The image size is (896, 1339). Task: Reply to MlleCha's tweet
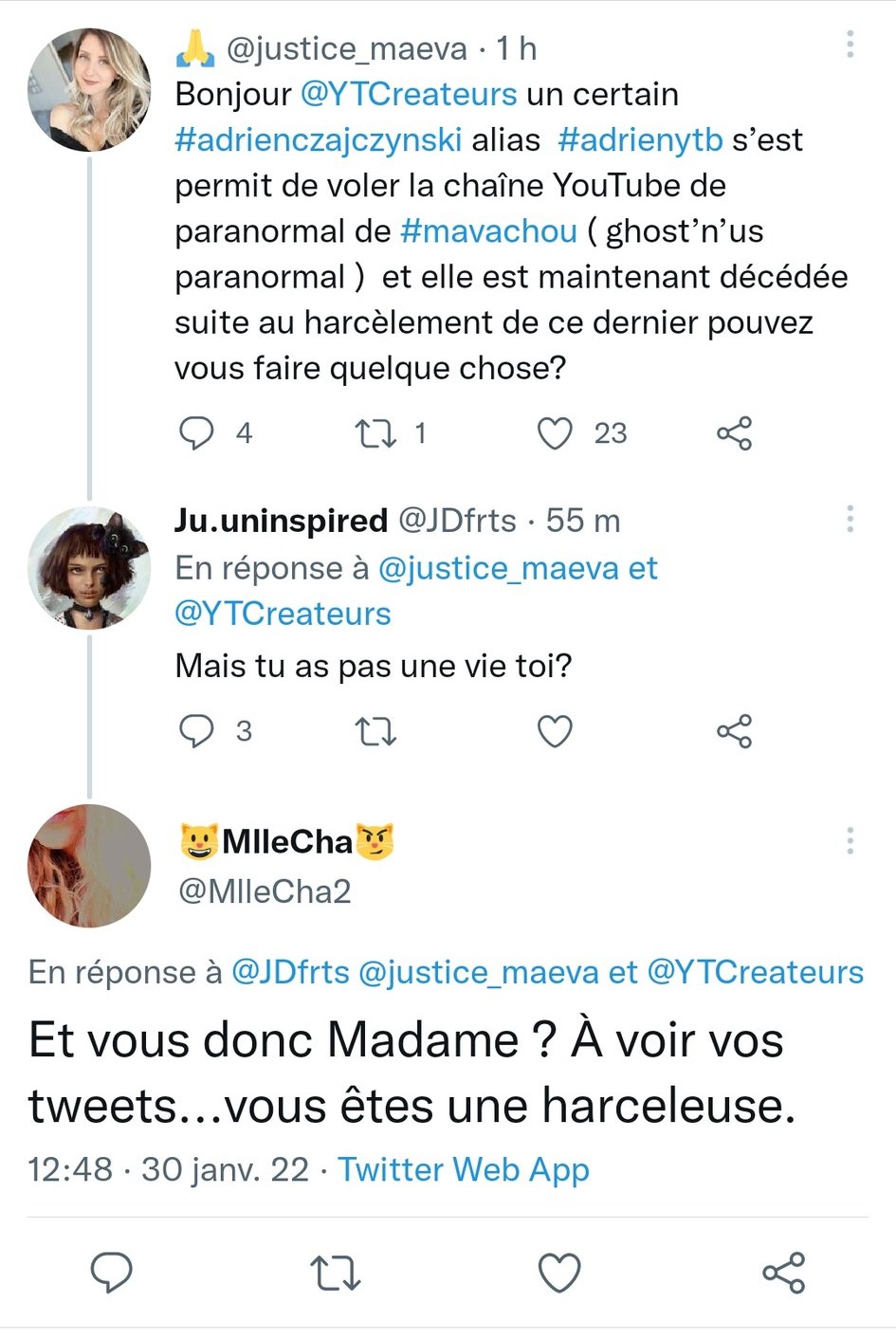(111, 1273)
